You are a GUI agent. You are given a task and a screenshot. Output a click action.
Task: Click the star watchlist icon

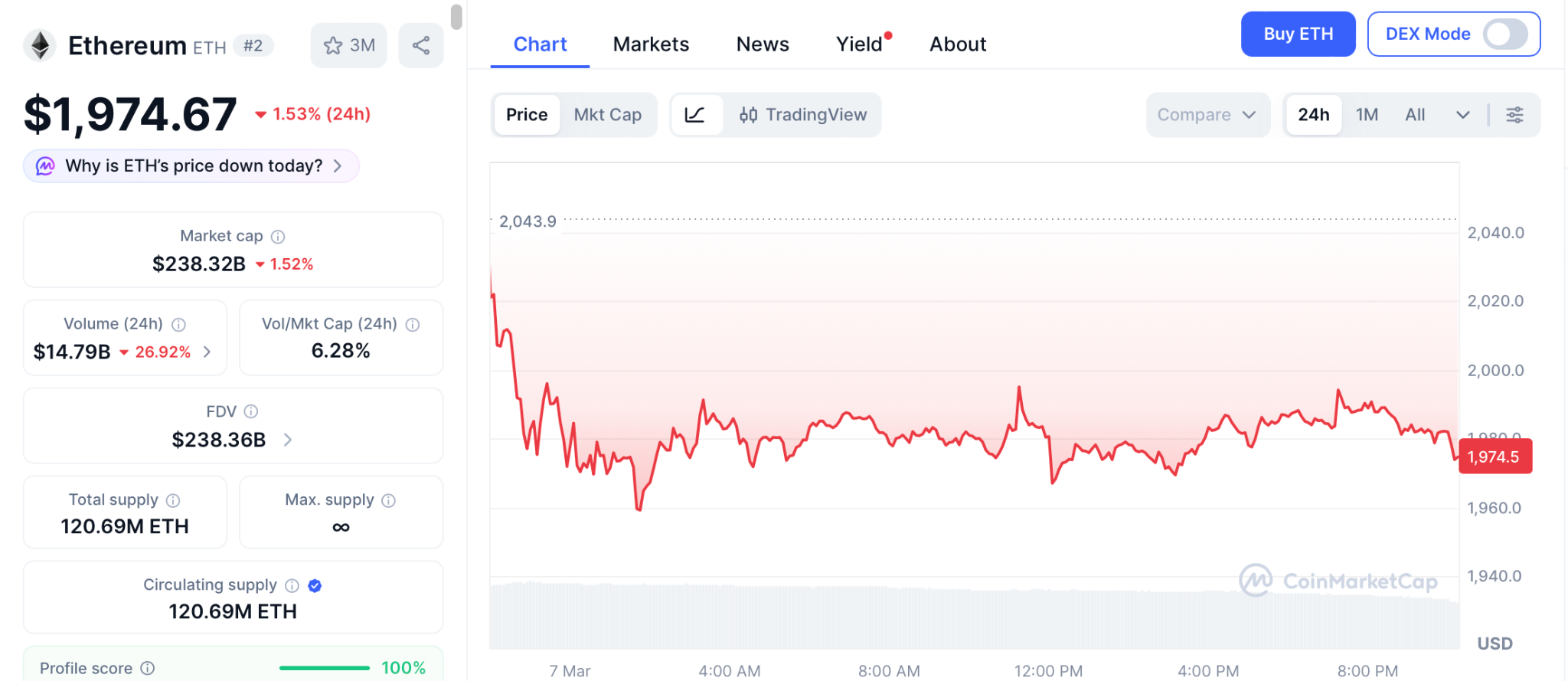tap(333, 46)
